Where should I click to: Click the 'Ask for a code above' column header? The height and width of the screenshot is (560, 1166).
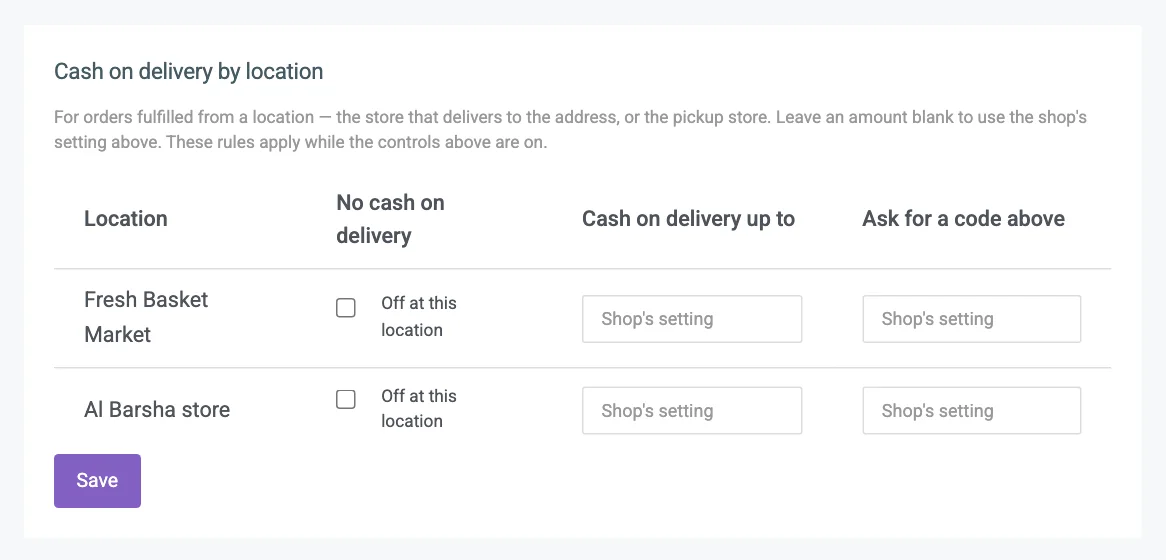click(x=964, y=219)
